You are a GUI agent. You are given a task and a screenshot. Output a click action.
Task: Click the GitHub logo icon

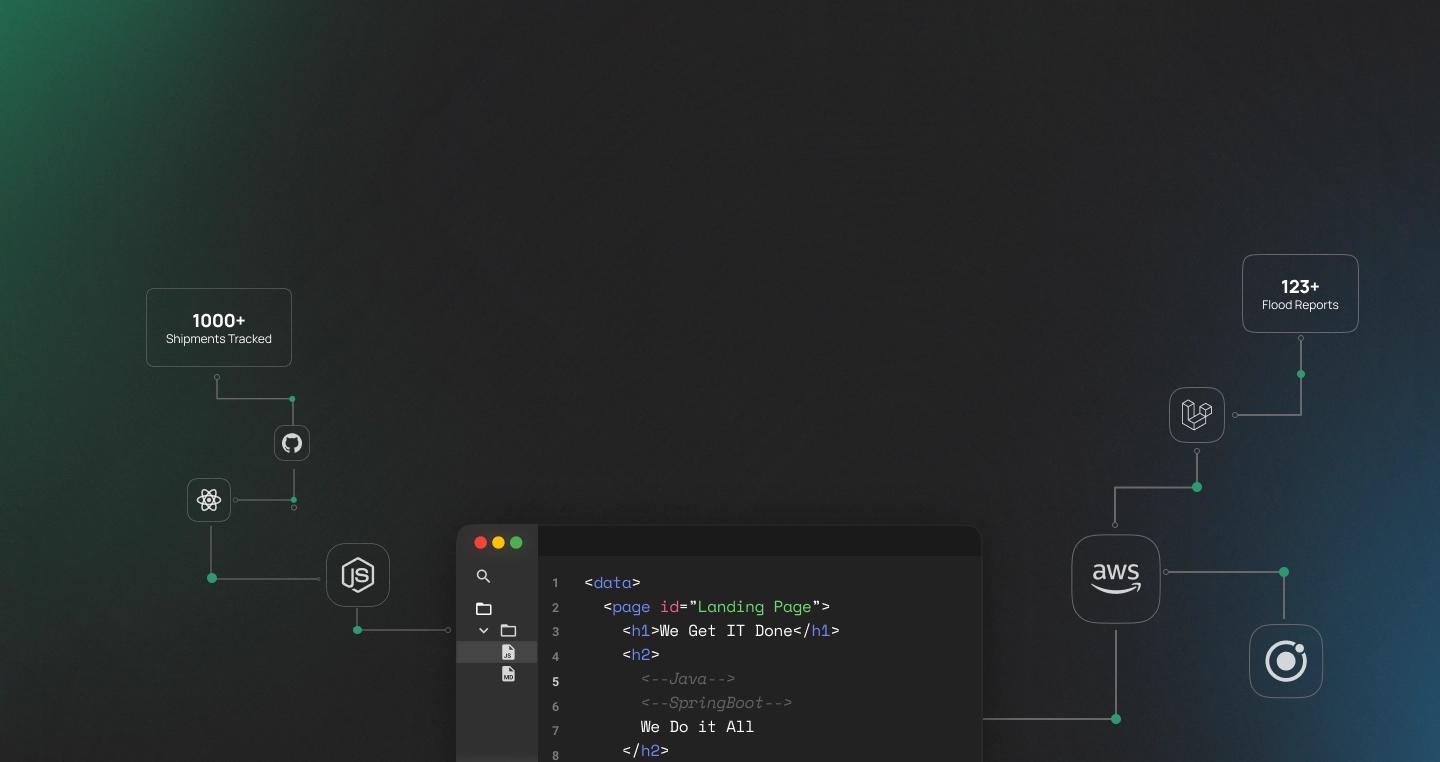(x=292, y=443)
